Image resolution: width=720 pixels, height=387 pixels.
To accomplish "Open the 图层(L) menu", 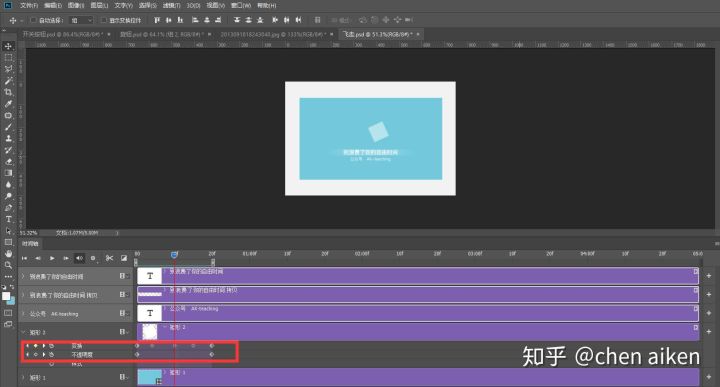I will coord(99,6).
